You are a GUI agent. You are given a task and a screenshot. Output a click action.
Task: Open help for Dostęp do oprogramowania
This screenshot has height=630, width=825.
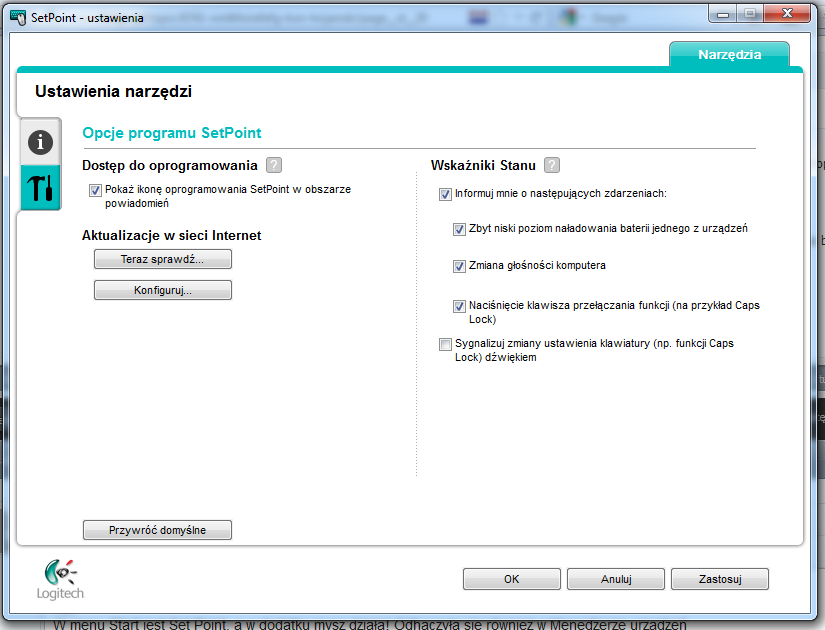point(274,165)
